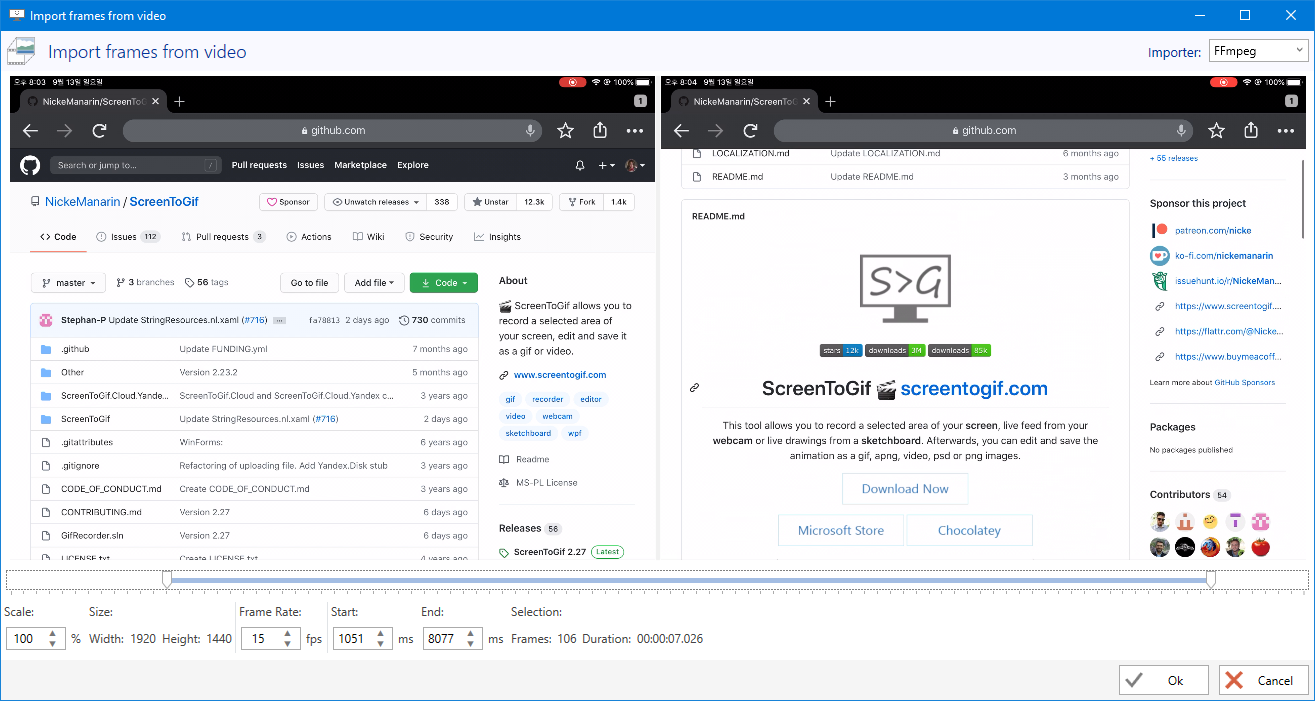The width and height of the screenshot is (1315, 701).
Task: Click the left range slider handle
Action: click(167, 578)
